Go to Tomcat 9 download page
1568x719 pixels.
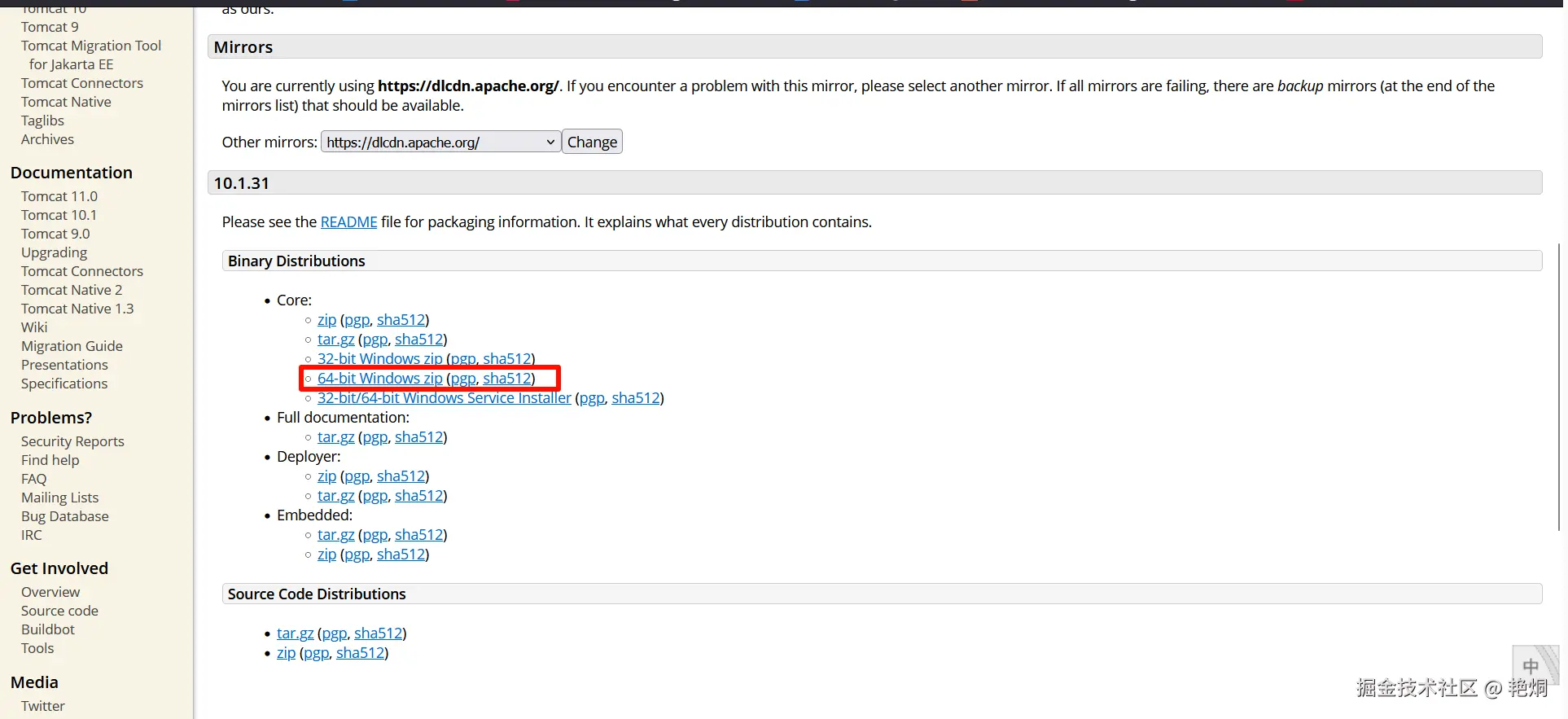pyautogui.click(x=50, y=27)
